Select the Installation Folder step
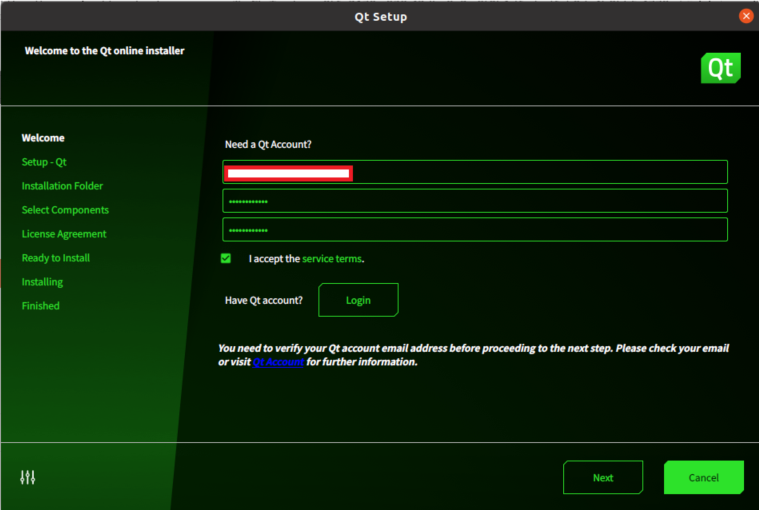759x510 pixels. (x=62, y=186)
